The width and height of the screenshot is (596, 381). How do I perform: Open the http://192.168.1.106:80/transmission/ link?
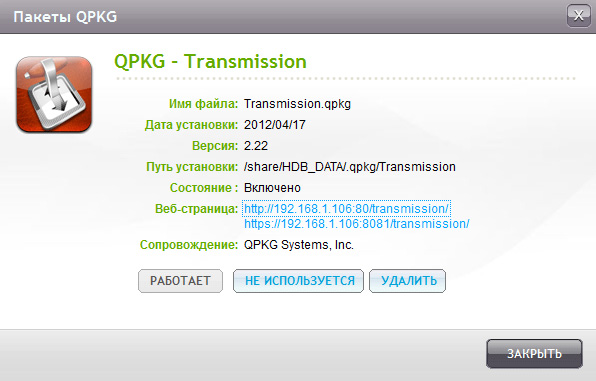346,208
